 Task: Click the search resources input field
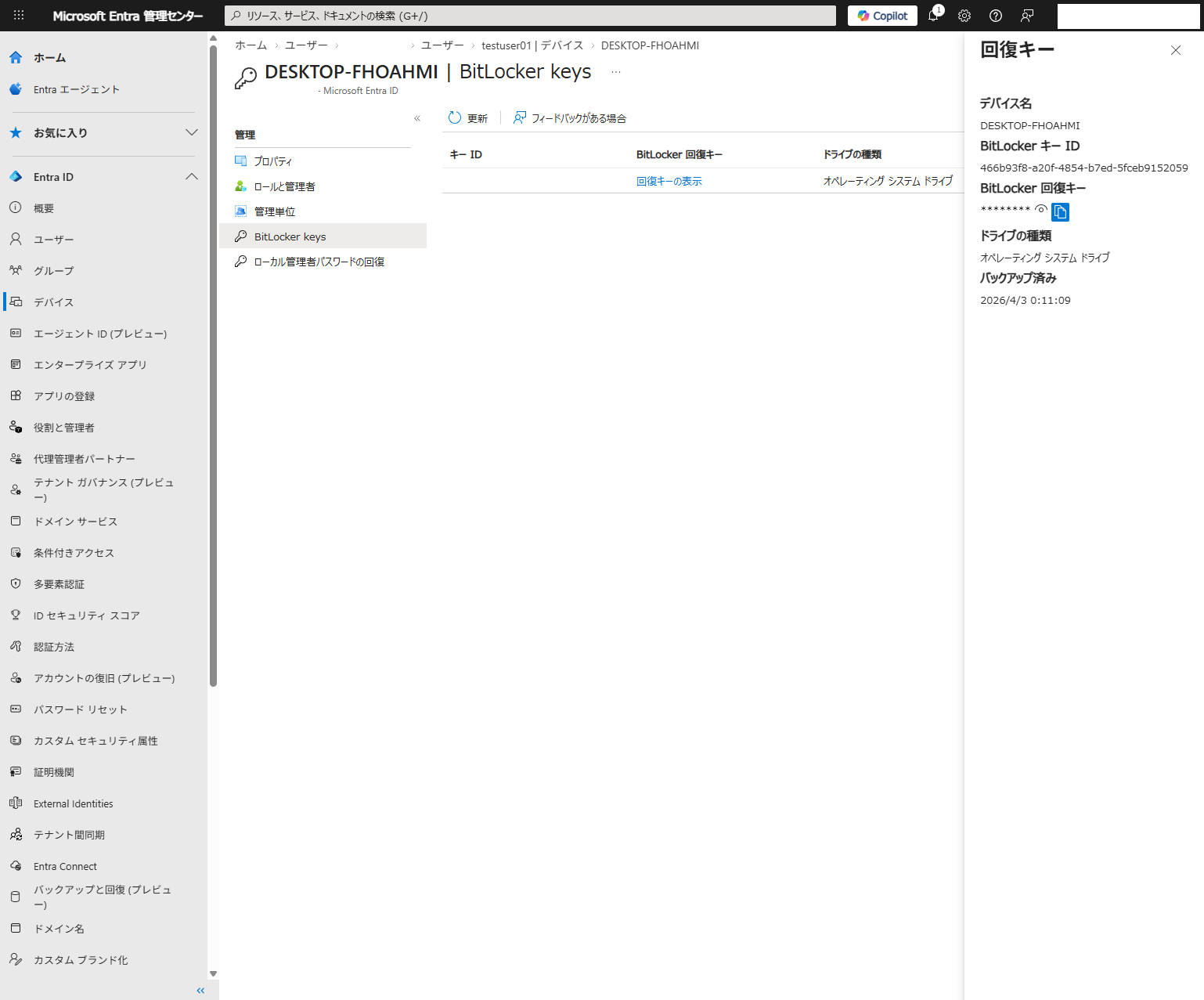click(530, 16)
